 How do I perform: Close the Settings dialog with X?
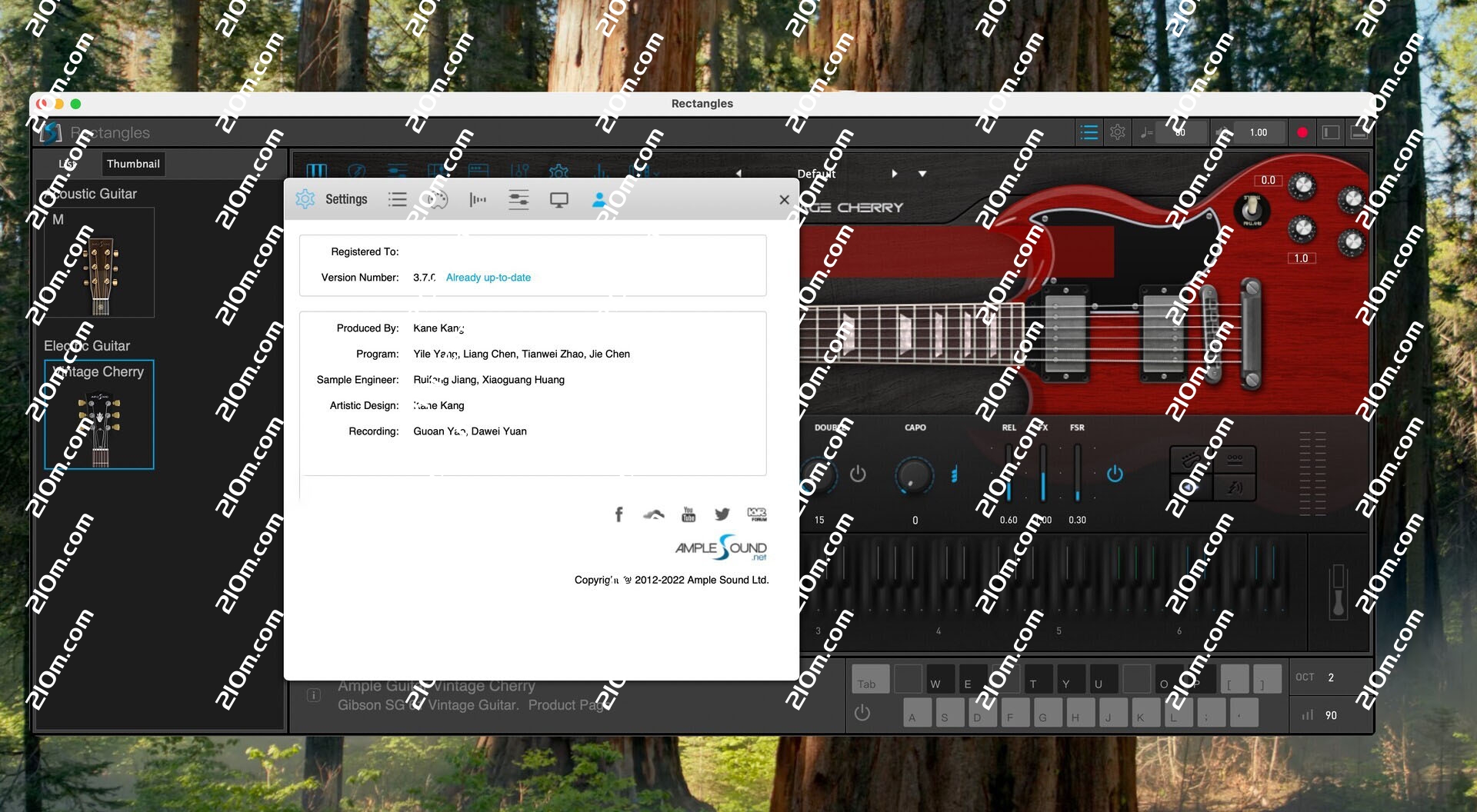pos(784,200)
